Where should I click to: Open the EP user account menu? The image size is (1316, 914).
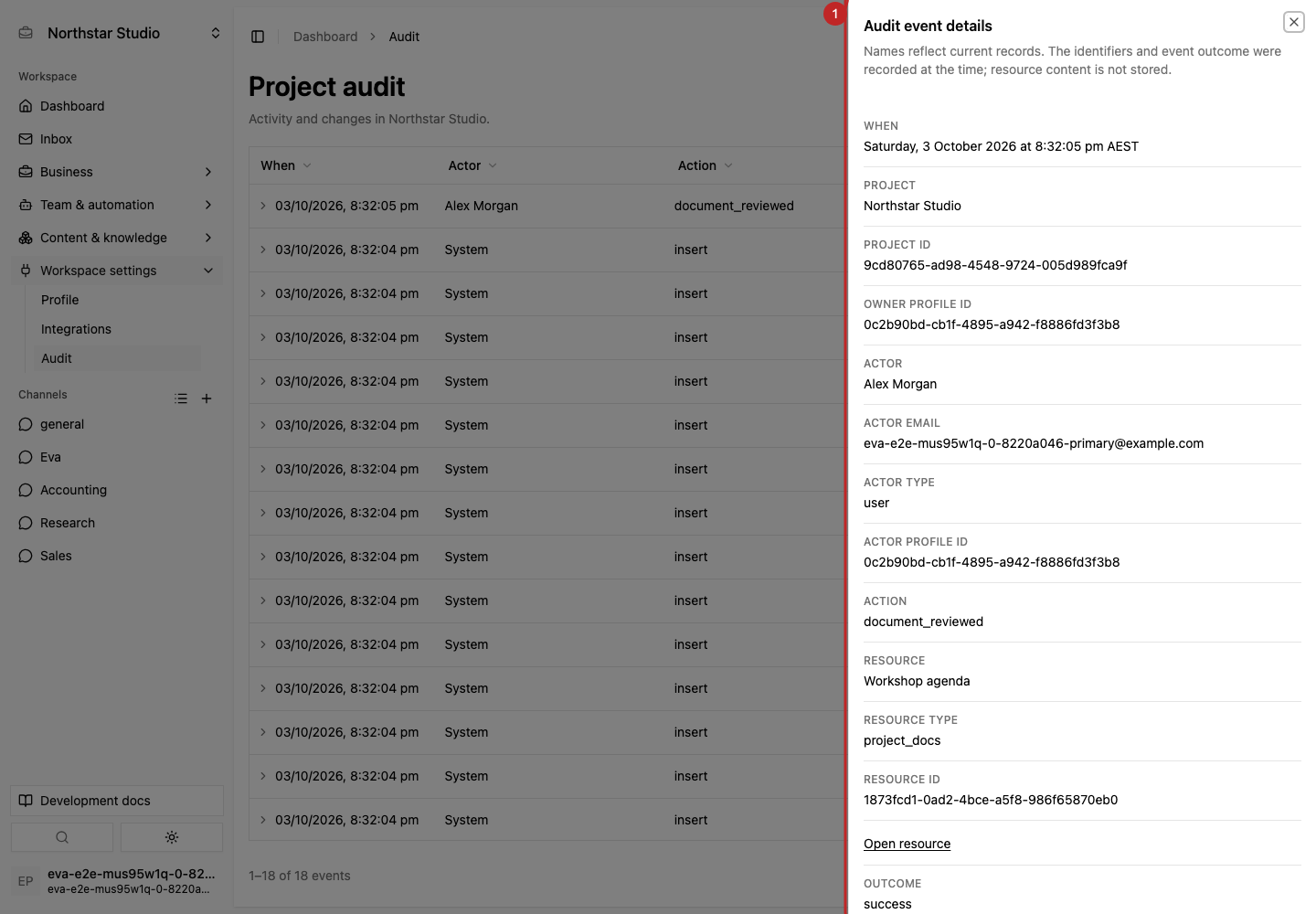(117, 881)
